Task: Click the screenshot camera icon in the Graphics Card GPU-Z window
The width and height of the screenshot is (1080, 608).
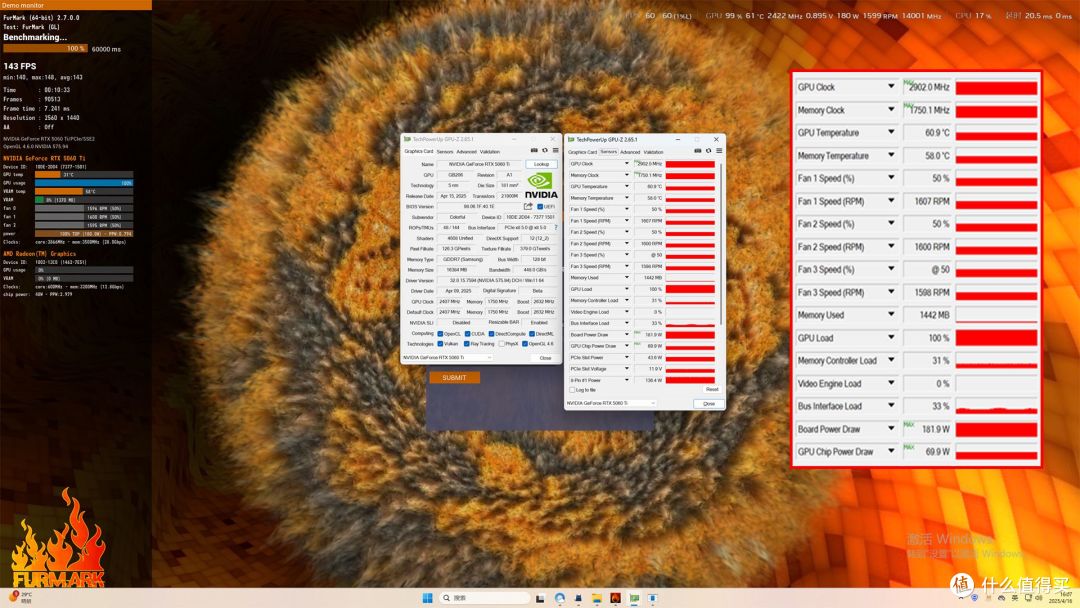Action: [534, 150]
